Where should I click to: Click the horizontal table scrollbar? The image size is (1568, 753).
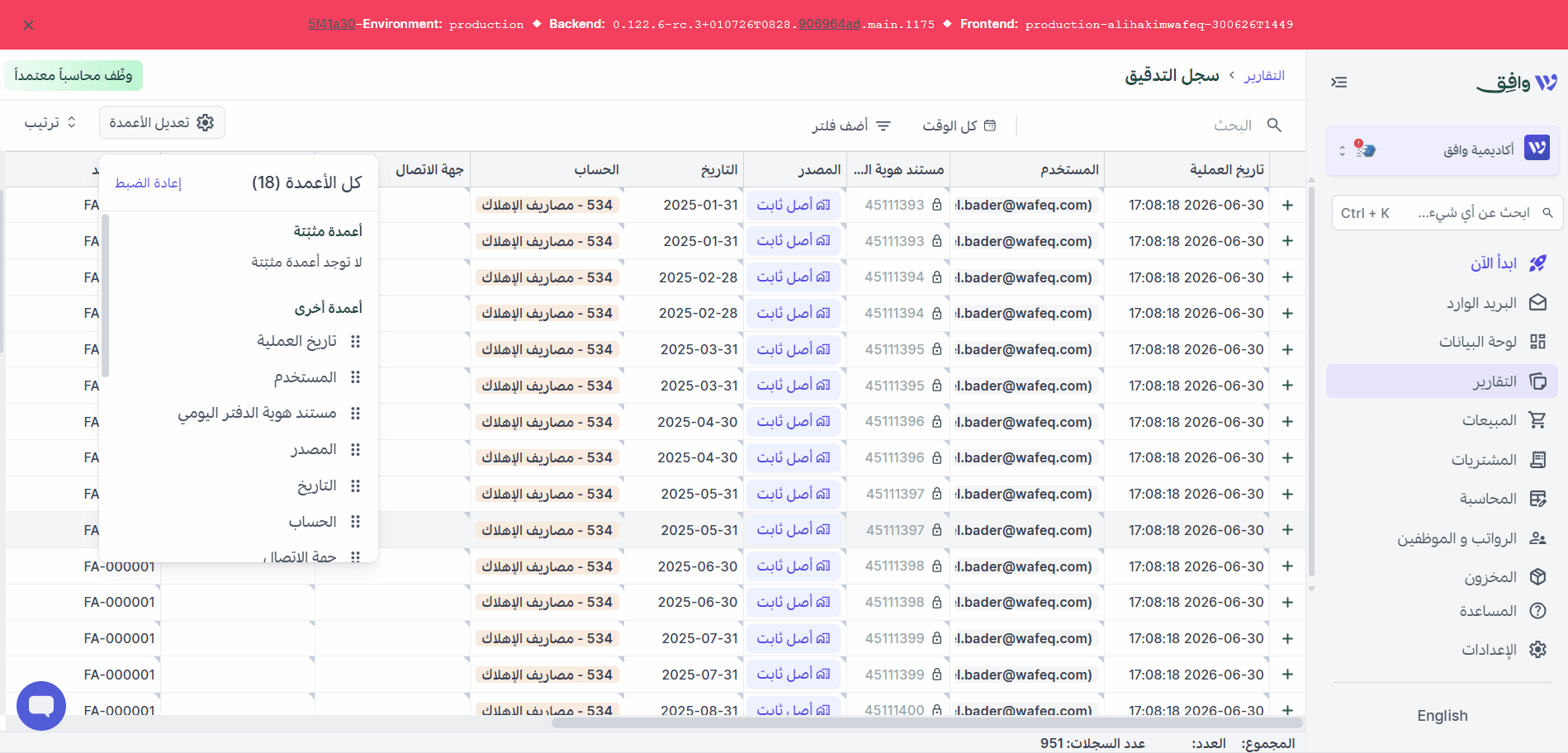(927, 722)
